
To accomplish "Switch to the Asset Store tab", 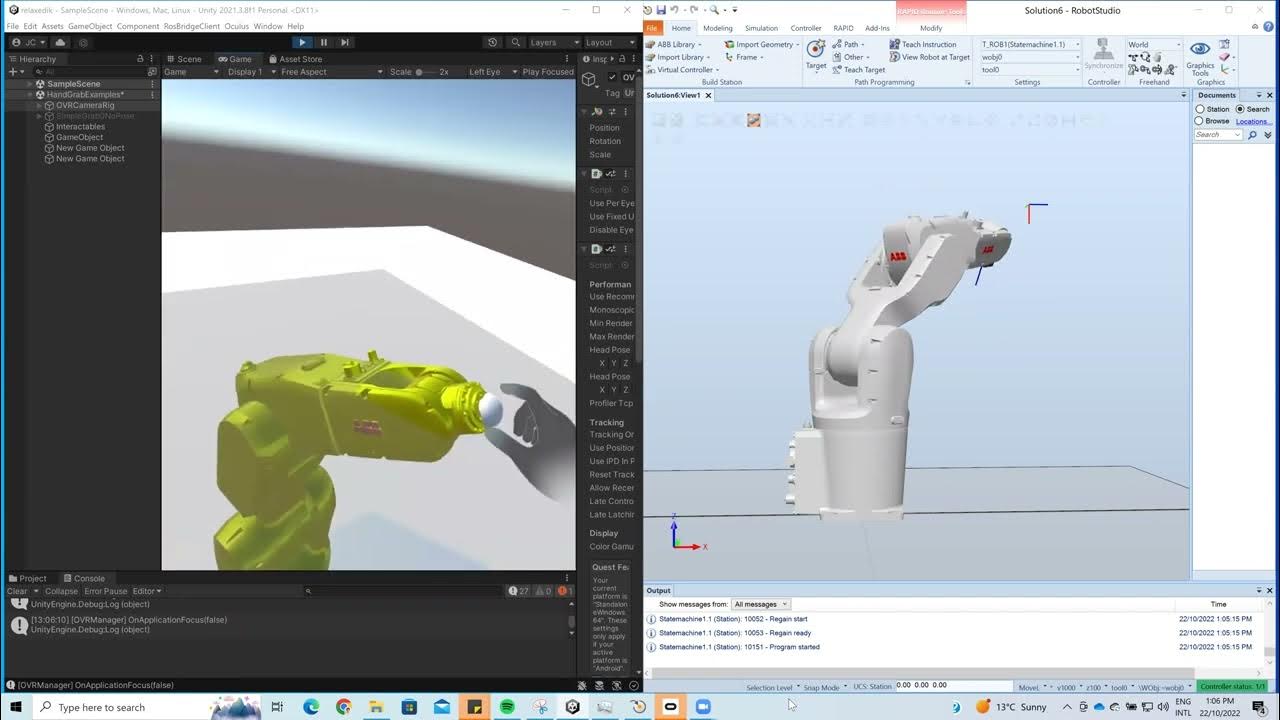I will [295, 59].
